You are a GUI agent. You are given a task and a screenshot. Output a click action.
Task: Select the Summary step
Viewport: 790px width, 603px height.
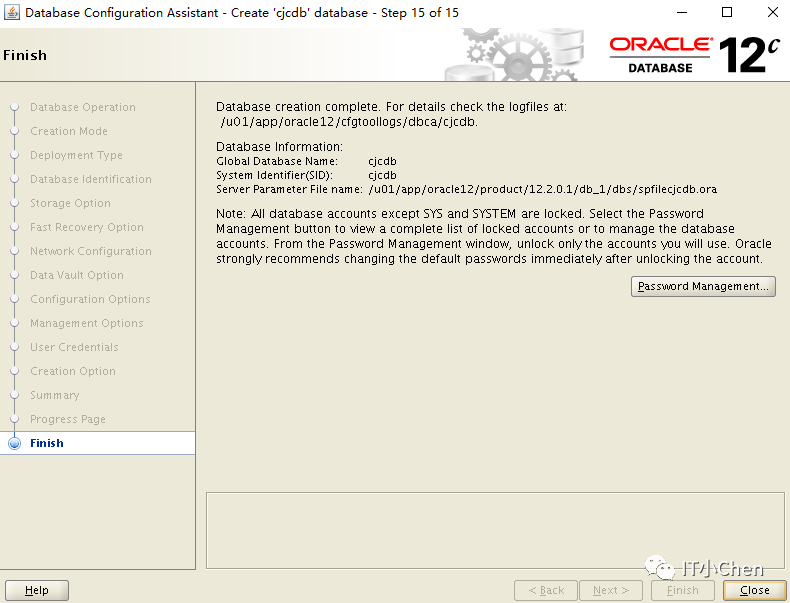point(54,395)
